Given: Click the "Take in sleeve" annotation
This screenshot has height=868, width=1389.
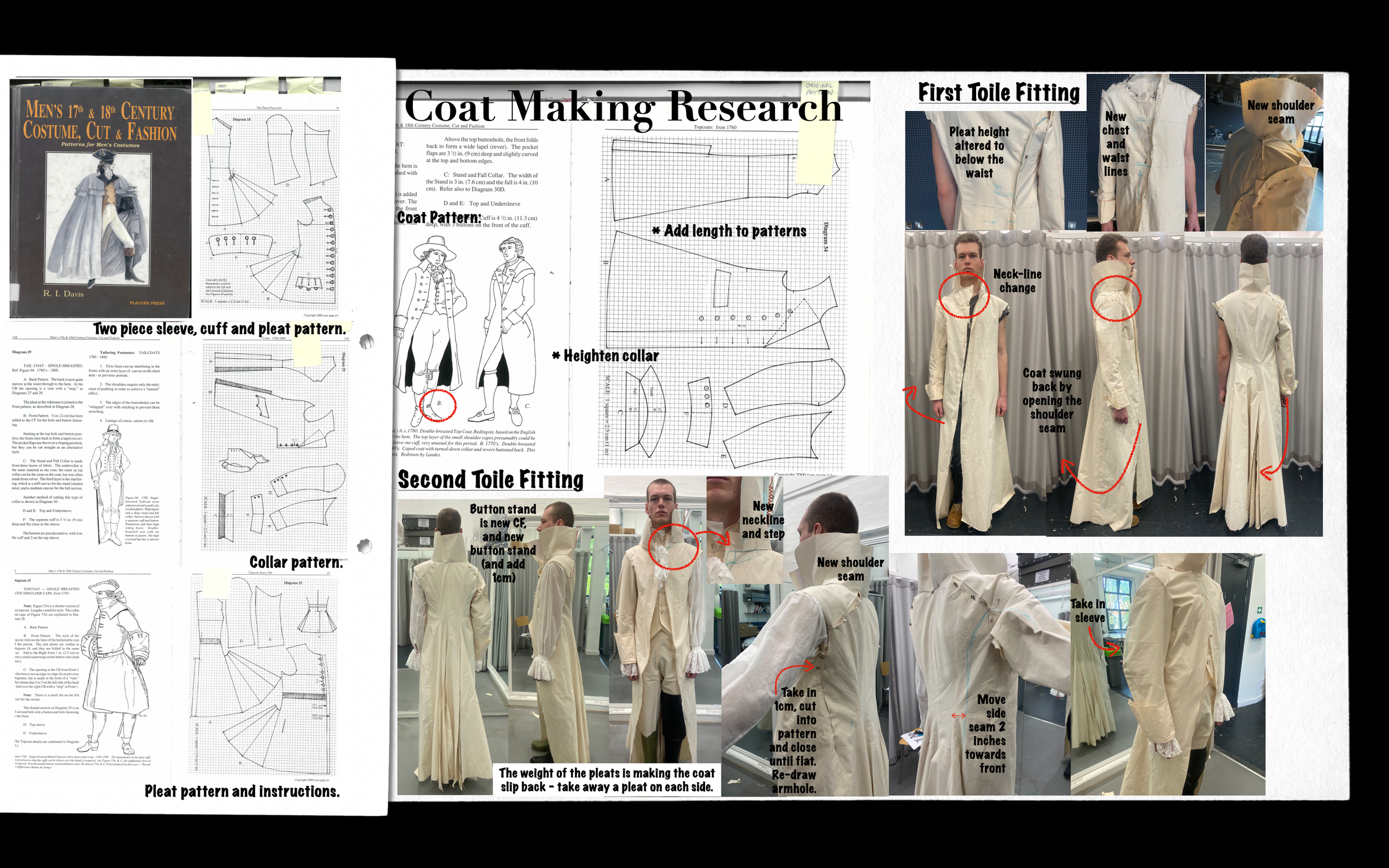Looking at the screenshot, I should [x=1088, y=610].
